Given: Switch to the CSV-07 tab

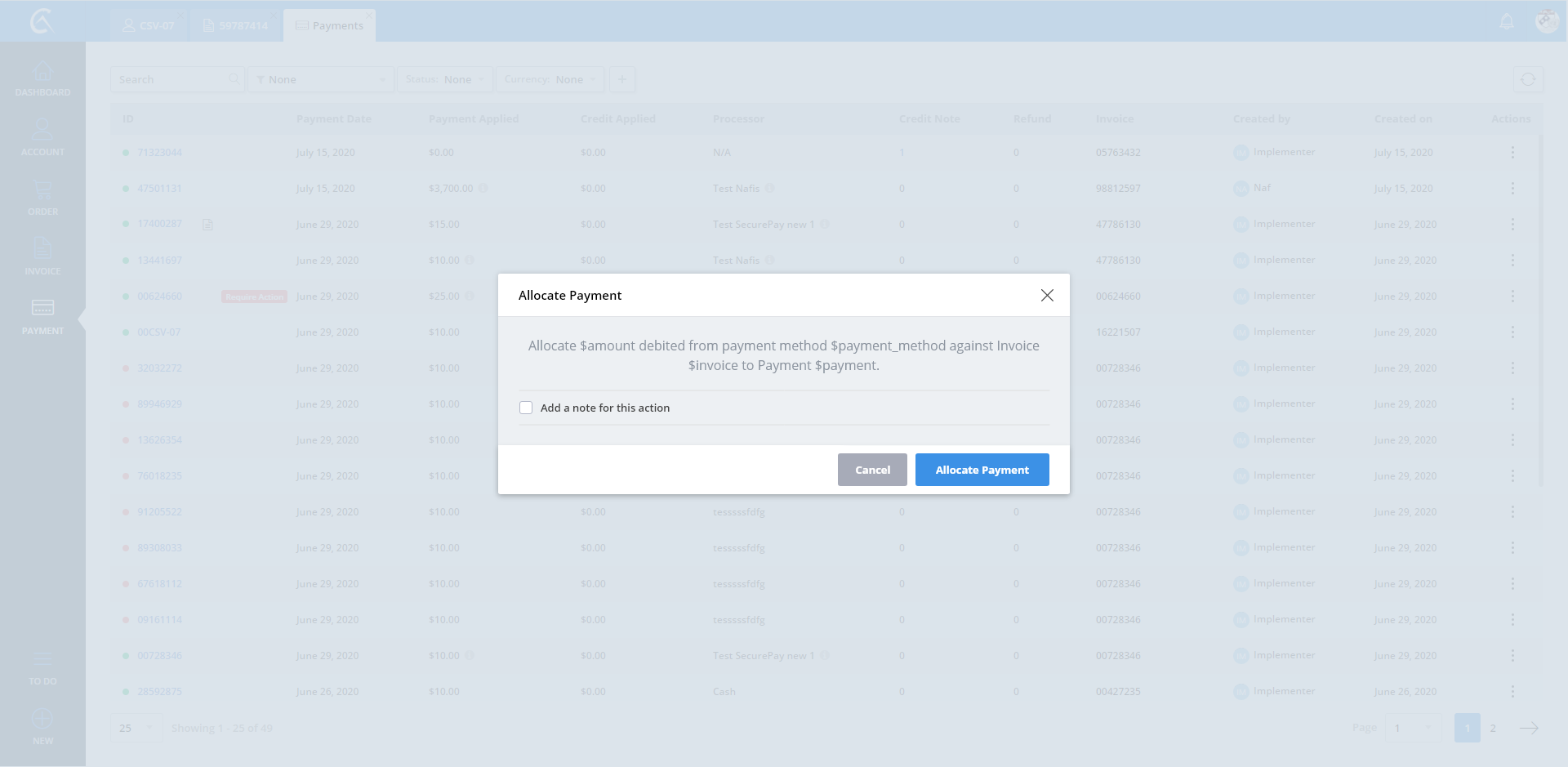Looking at the screenshot, I should [x=148, y=26].
